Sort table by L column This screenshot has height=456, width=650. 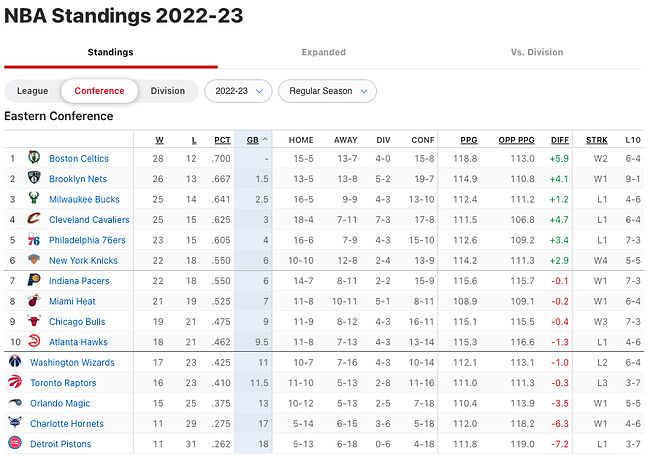[194, 140]
